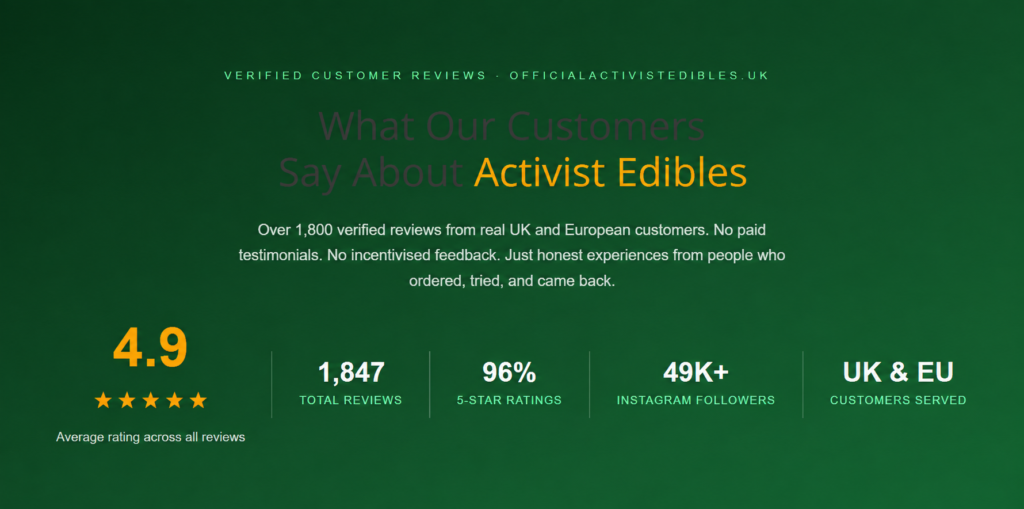The height and width of the screenshot is (509, 1024).
Task: Click the third orange rating star
Action: pyautogui.click(x=151, y=401)
